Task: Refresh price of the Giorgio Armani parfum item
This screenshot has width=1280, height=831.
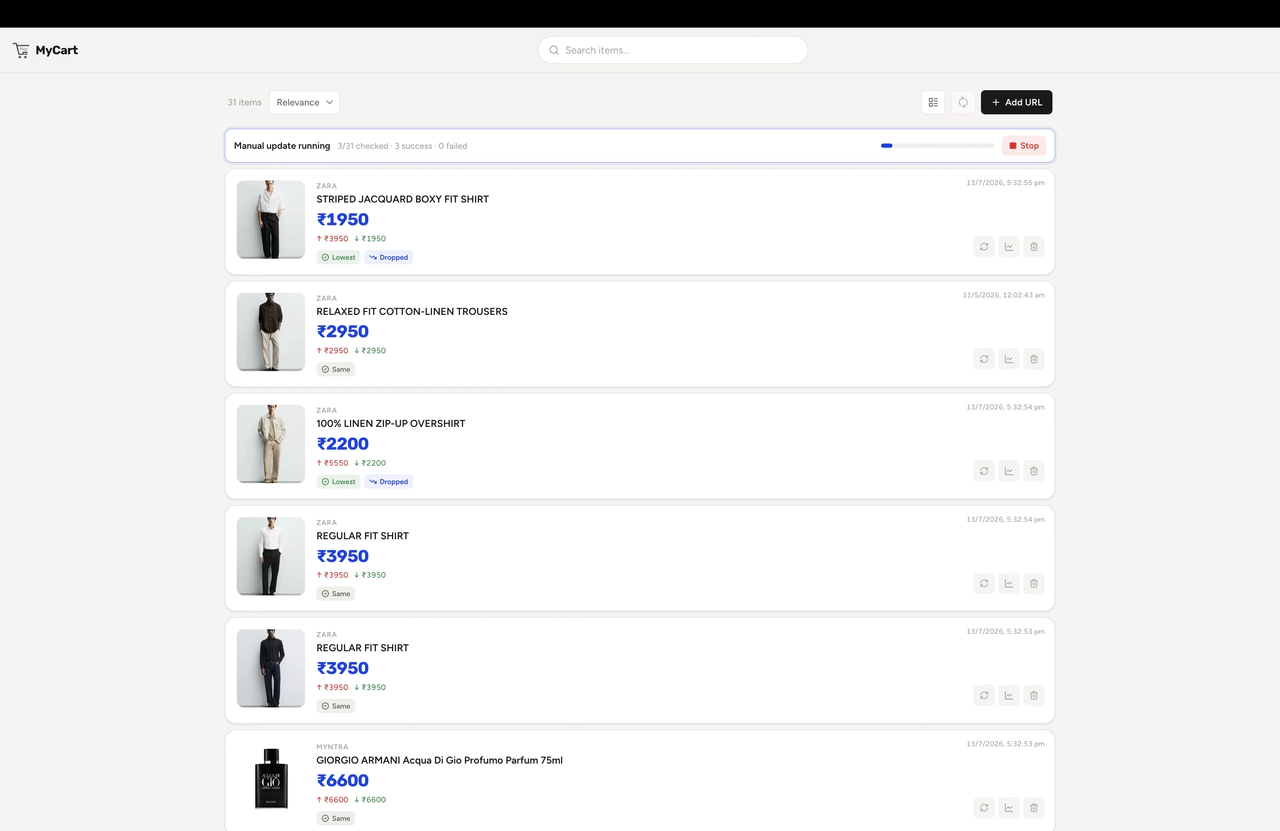Action: tap(984, 807)
